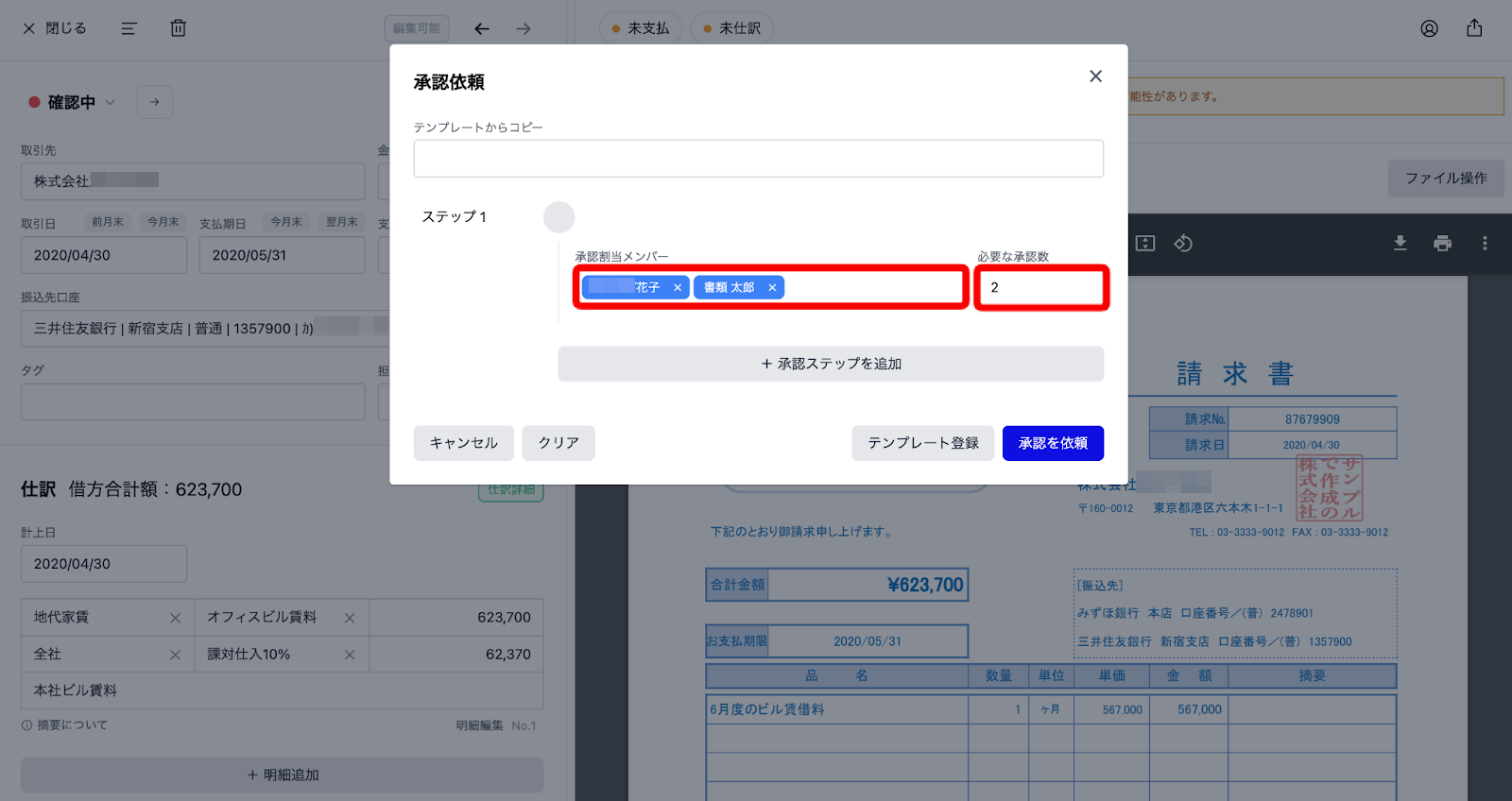
Task: Click the 明細追加 button
Action: pyautogui.click(x=283, y=775)
